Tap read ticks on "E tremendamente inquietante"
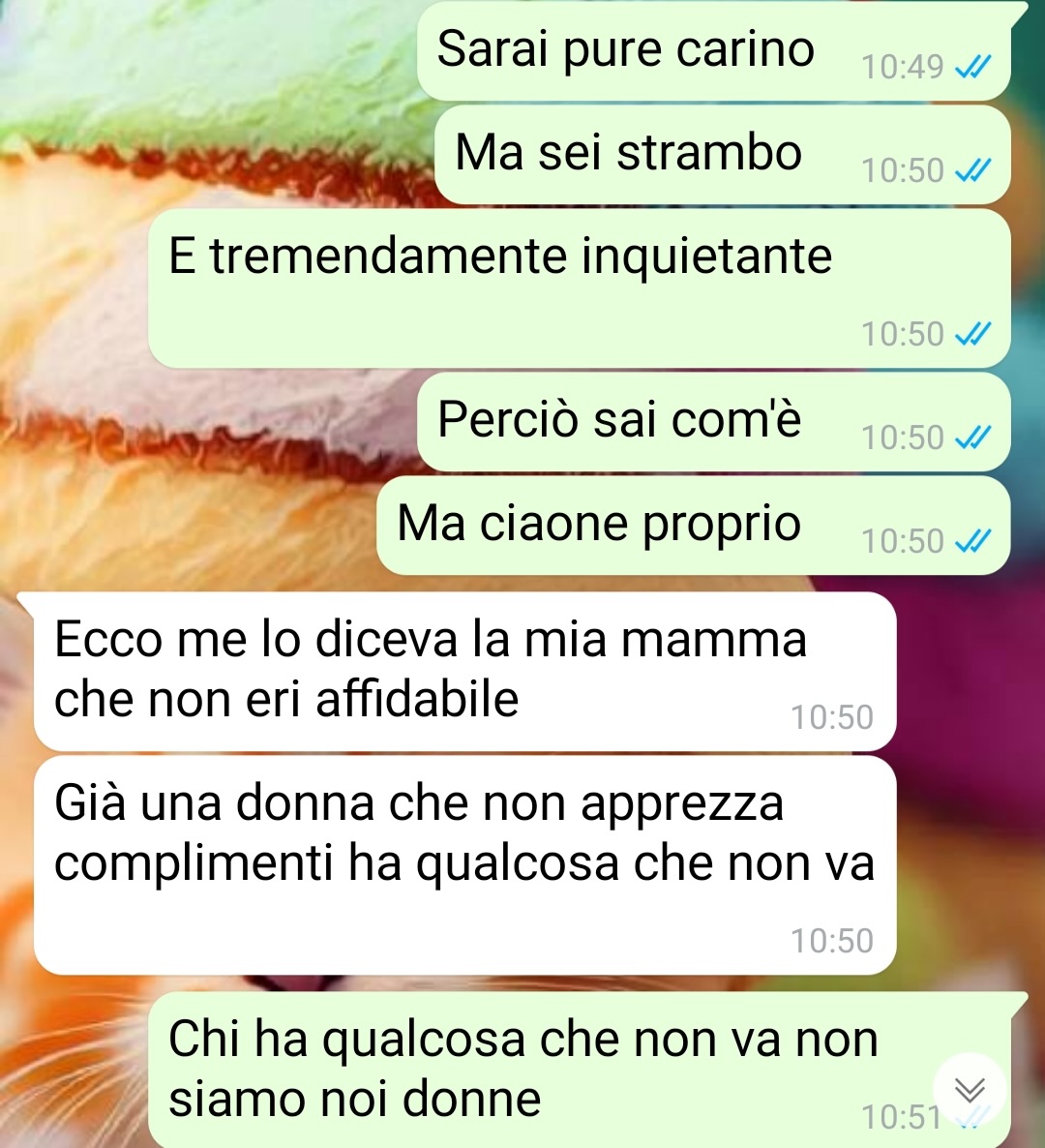1045x1148 pixels. click(x=973, y=334)
